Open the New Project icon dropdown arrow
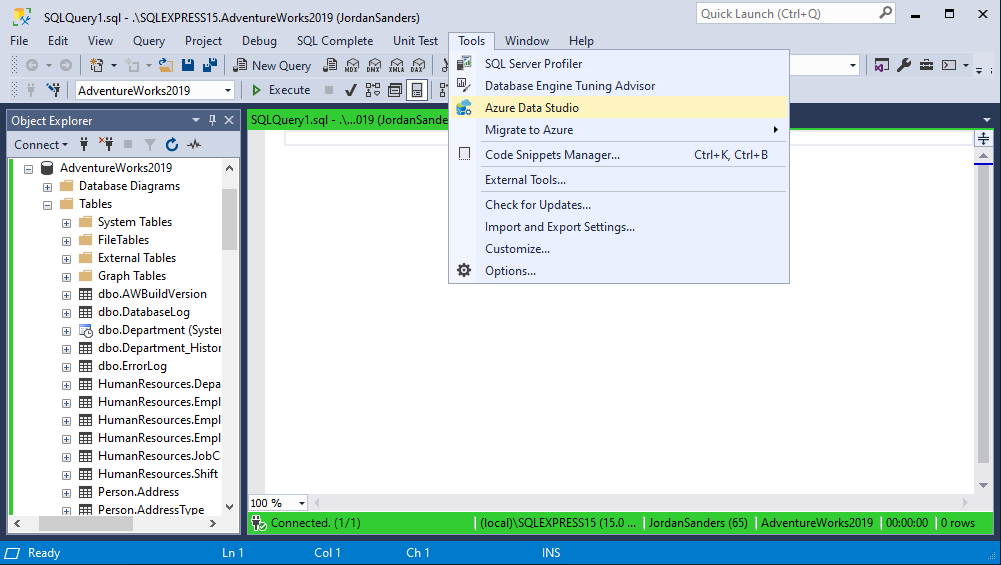This screenshot has height=565, width=1001. pos(114,65)
